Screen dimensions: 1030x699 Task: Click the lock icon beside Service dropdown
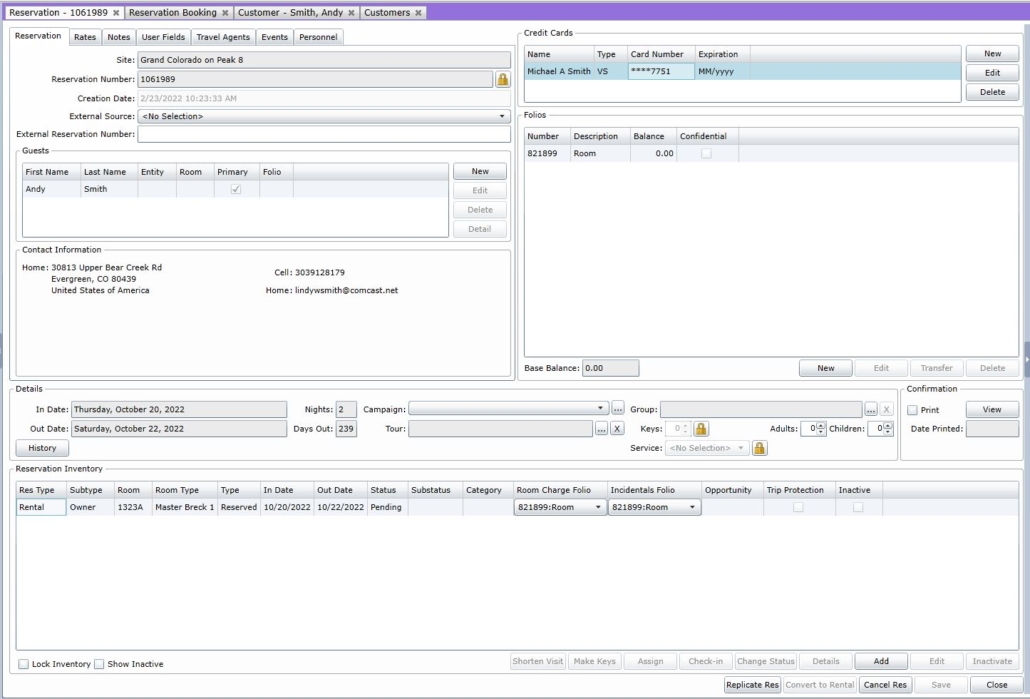[759, 448]
